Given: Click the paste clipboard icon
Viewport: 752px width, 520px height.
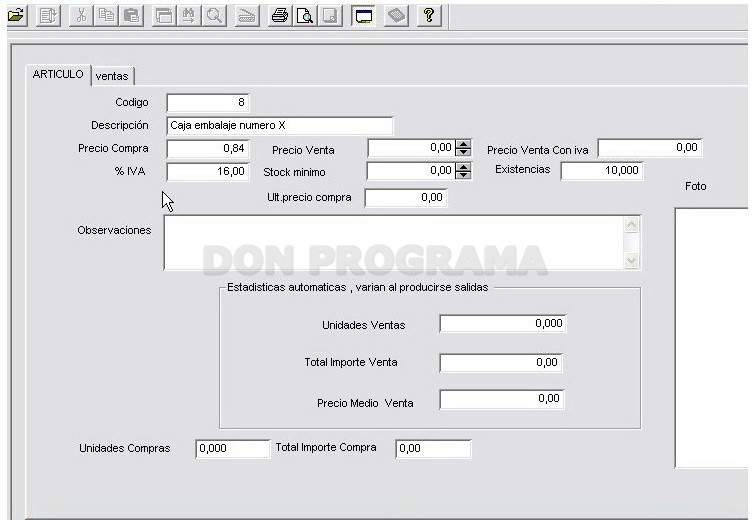Looking at the screenshot, I should pyautogui.click(x=131, y=16).
